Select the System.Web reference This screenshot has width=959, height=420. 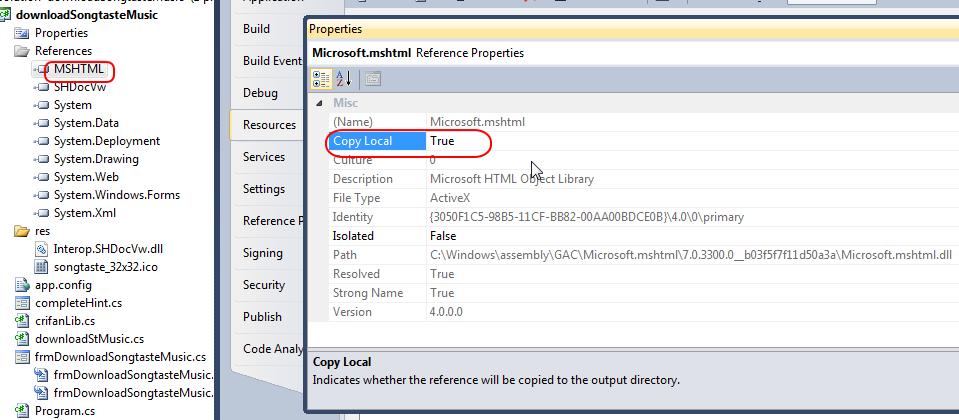tap(86, 177)
